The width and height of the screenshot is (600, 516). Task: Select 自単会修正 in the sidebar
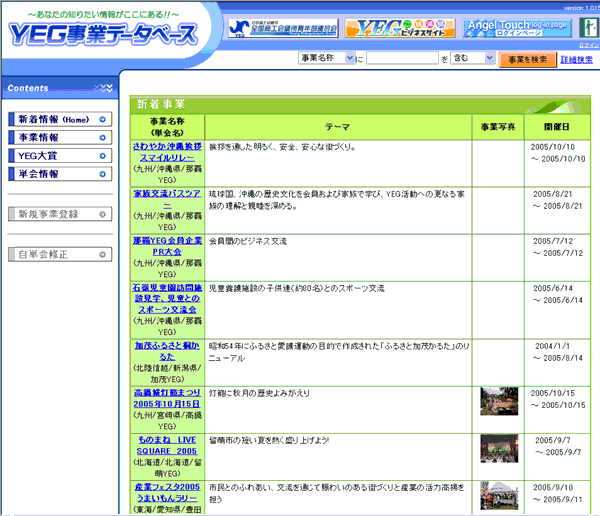59,255
